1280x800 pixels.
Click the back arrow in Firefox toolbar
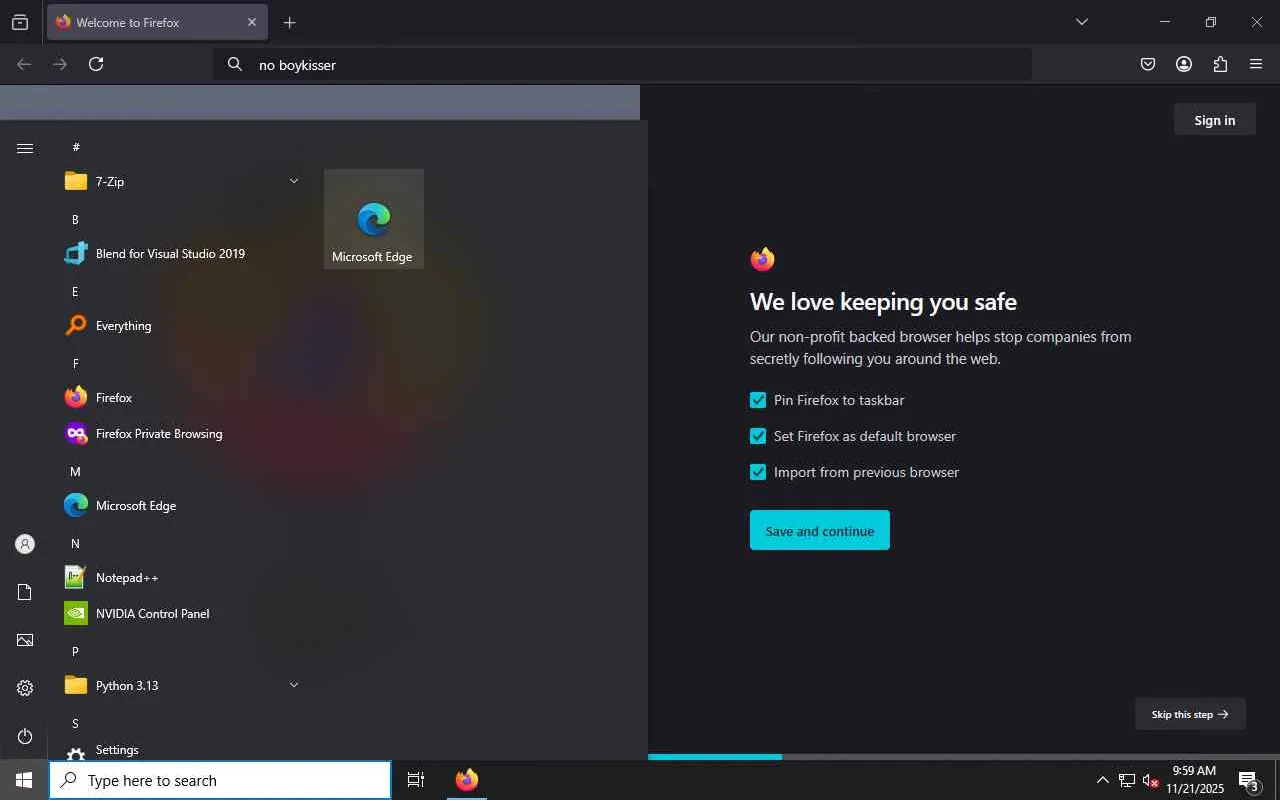pyautogui.click(x=24, y=64)
